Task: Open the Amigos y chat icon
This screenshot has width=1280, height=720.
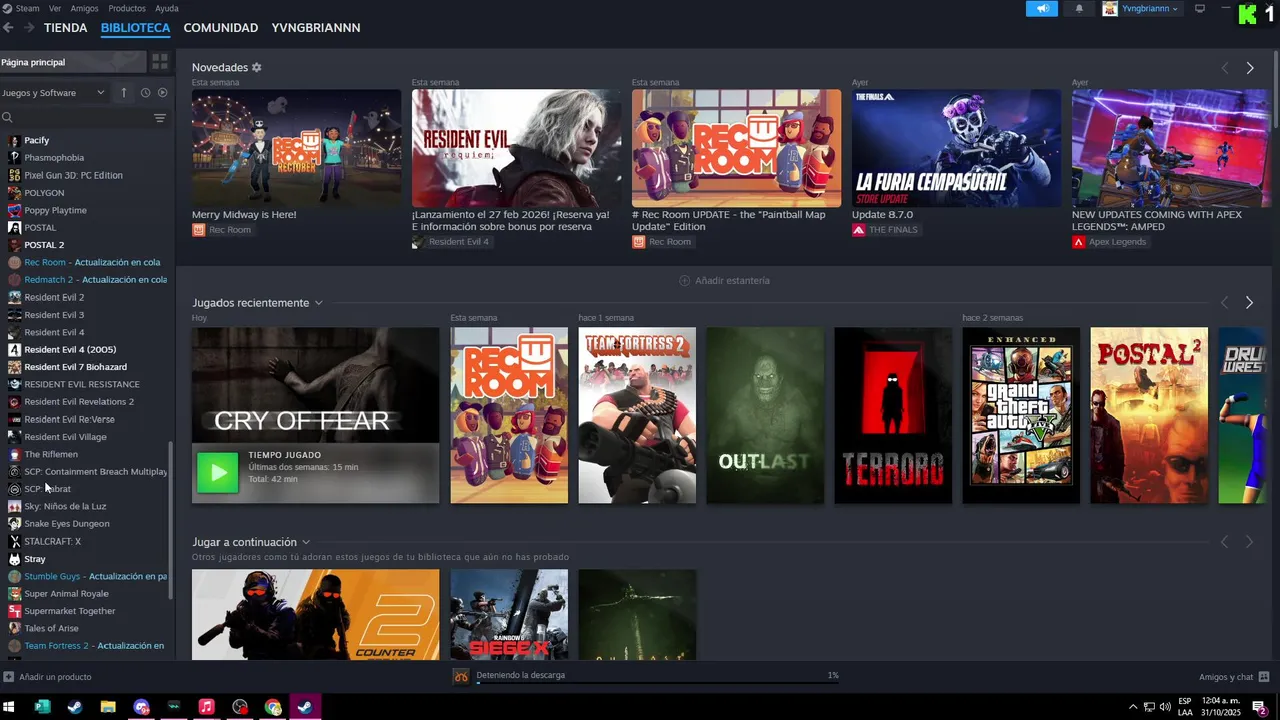Action: pos(1264,677)
